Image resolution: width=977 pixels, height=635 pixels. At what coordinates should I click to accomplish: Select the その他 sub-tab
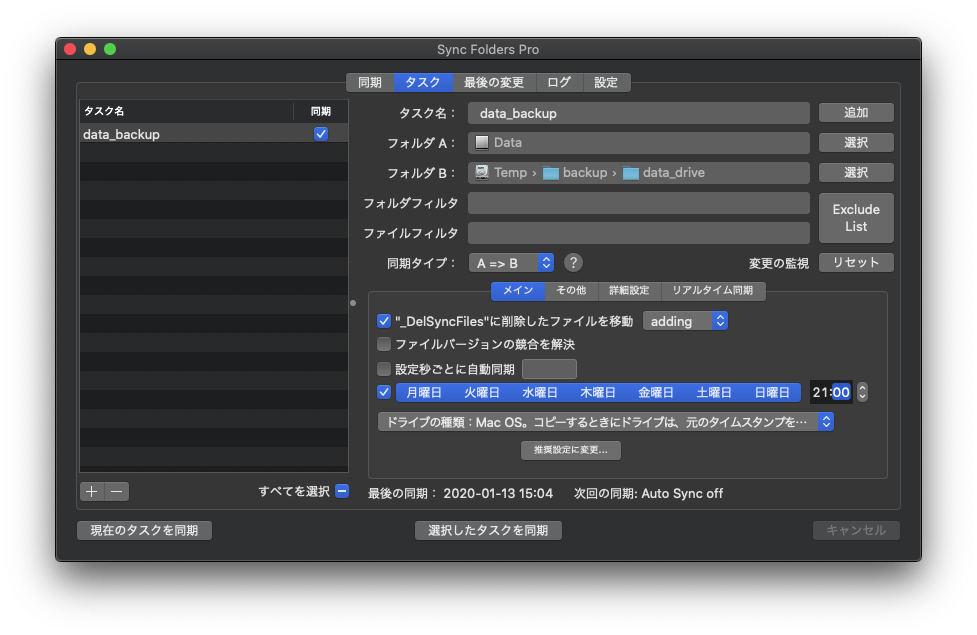(x=571, y=290)
